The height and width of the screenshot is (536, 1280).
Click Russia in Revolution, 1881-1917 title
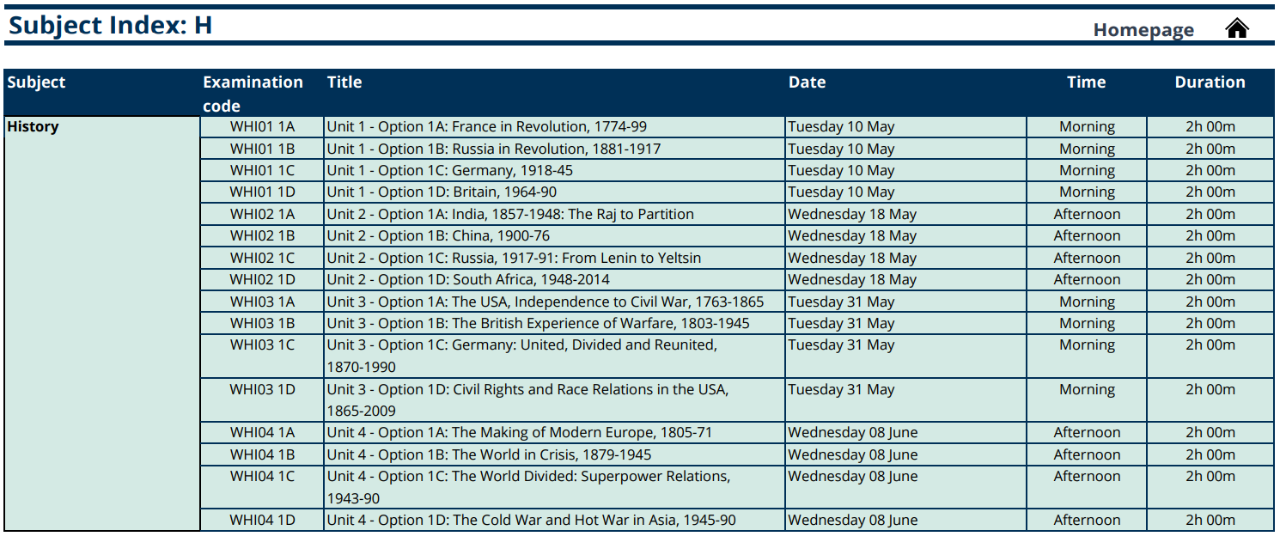[493, 149]
